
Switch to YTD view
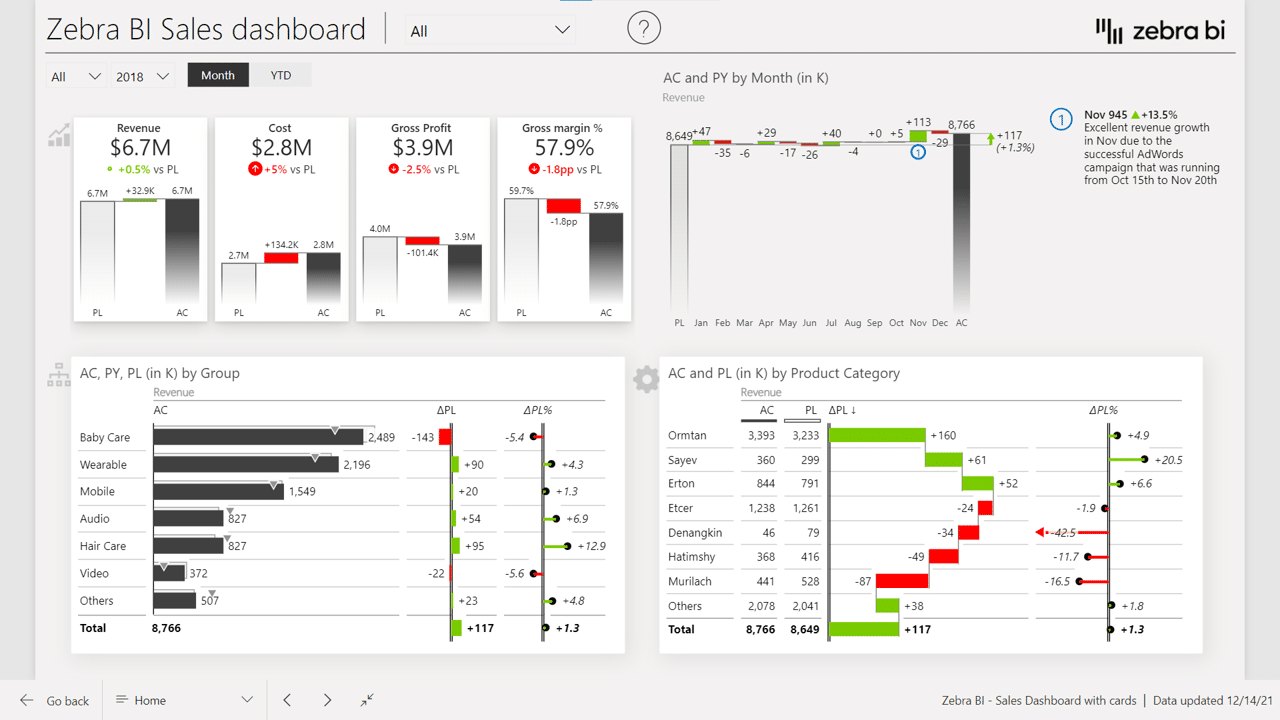tap(280, 75)
